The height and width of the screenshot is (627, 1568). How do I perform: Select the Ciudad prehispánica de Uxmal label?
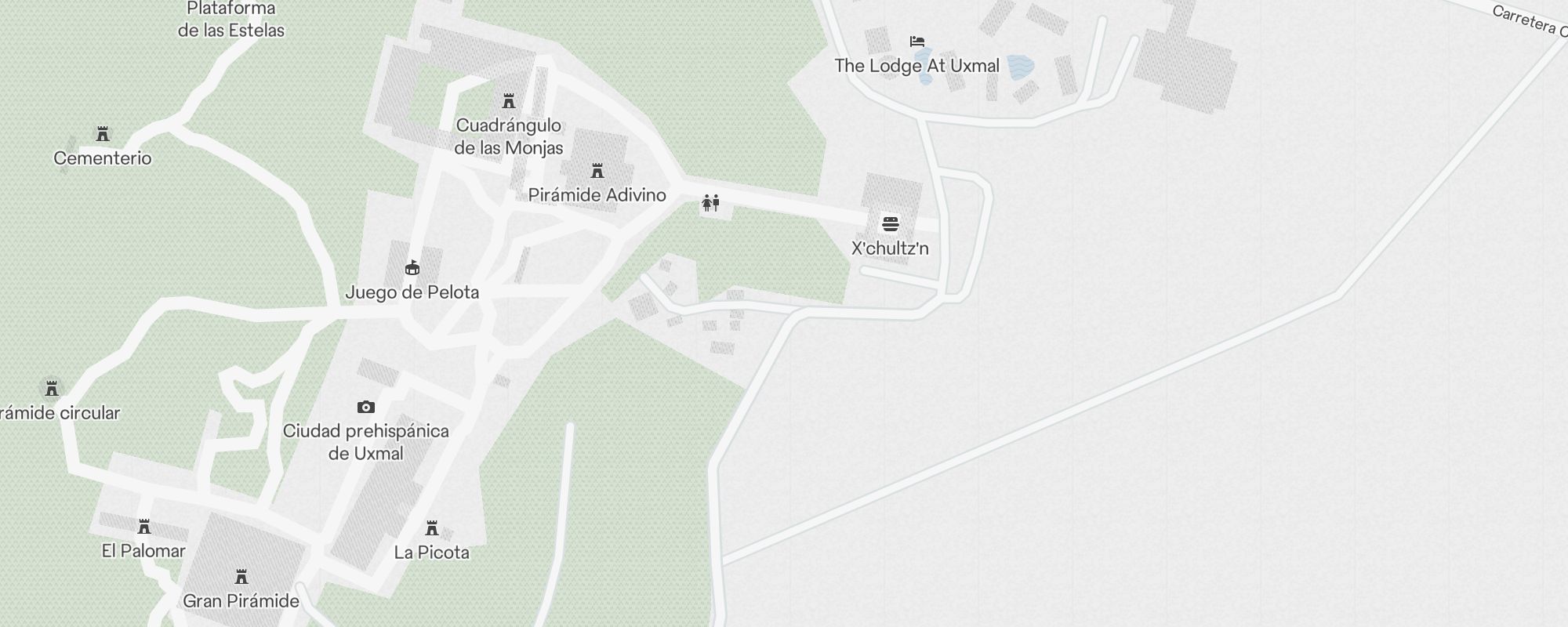pos(366,442)
